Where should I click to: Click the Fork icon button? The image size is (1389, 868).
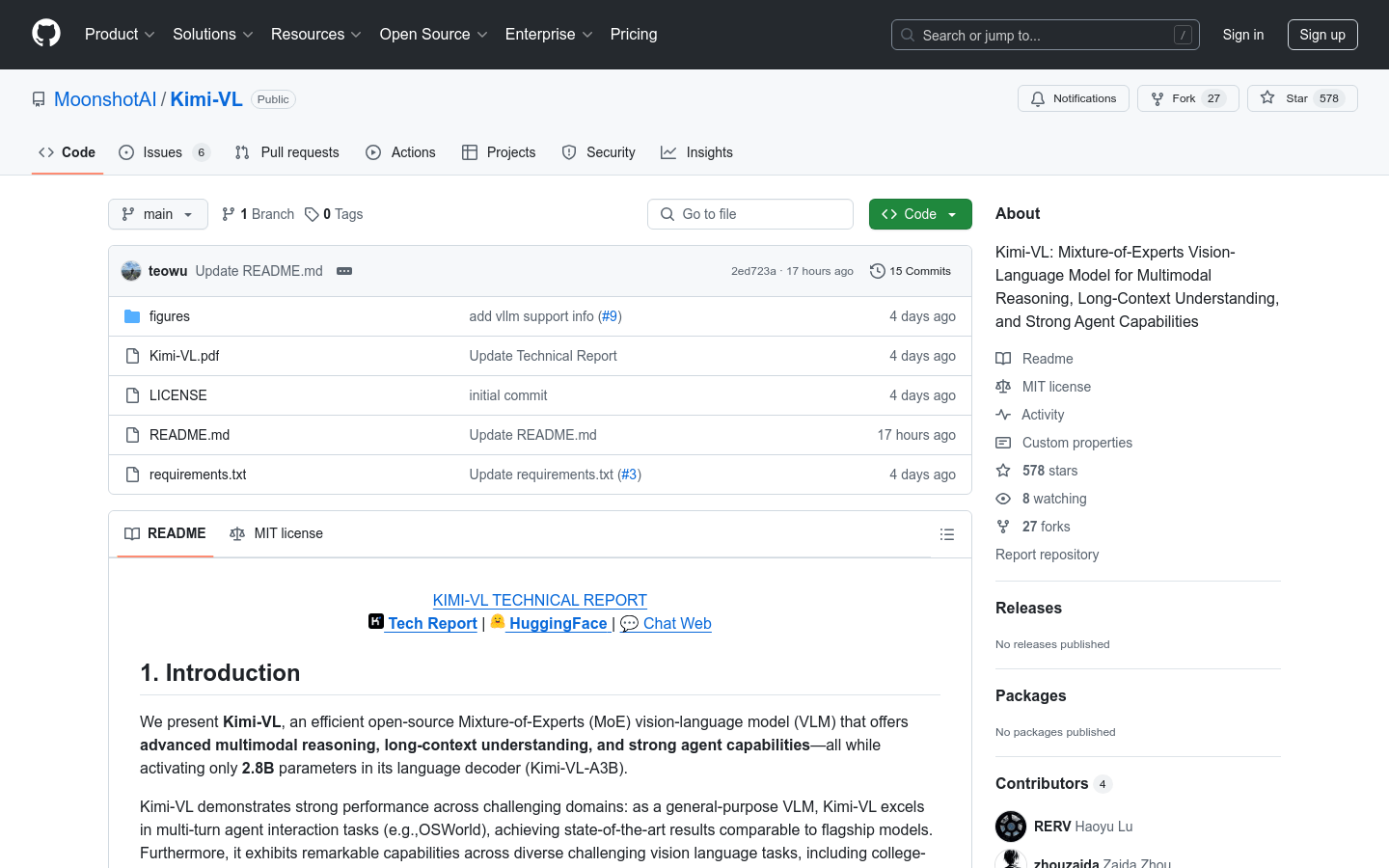pos(1157,98)
